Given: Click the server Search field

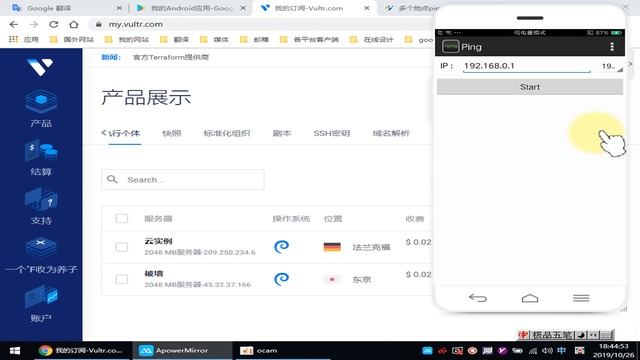Looking at the screenshot, I should 183,180.
